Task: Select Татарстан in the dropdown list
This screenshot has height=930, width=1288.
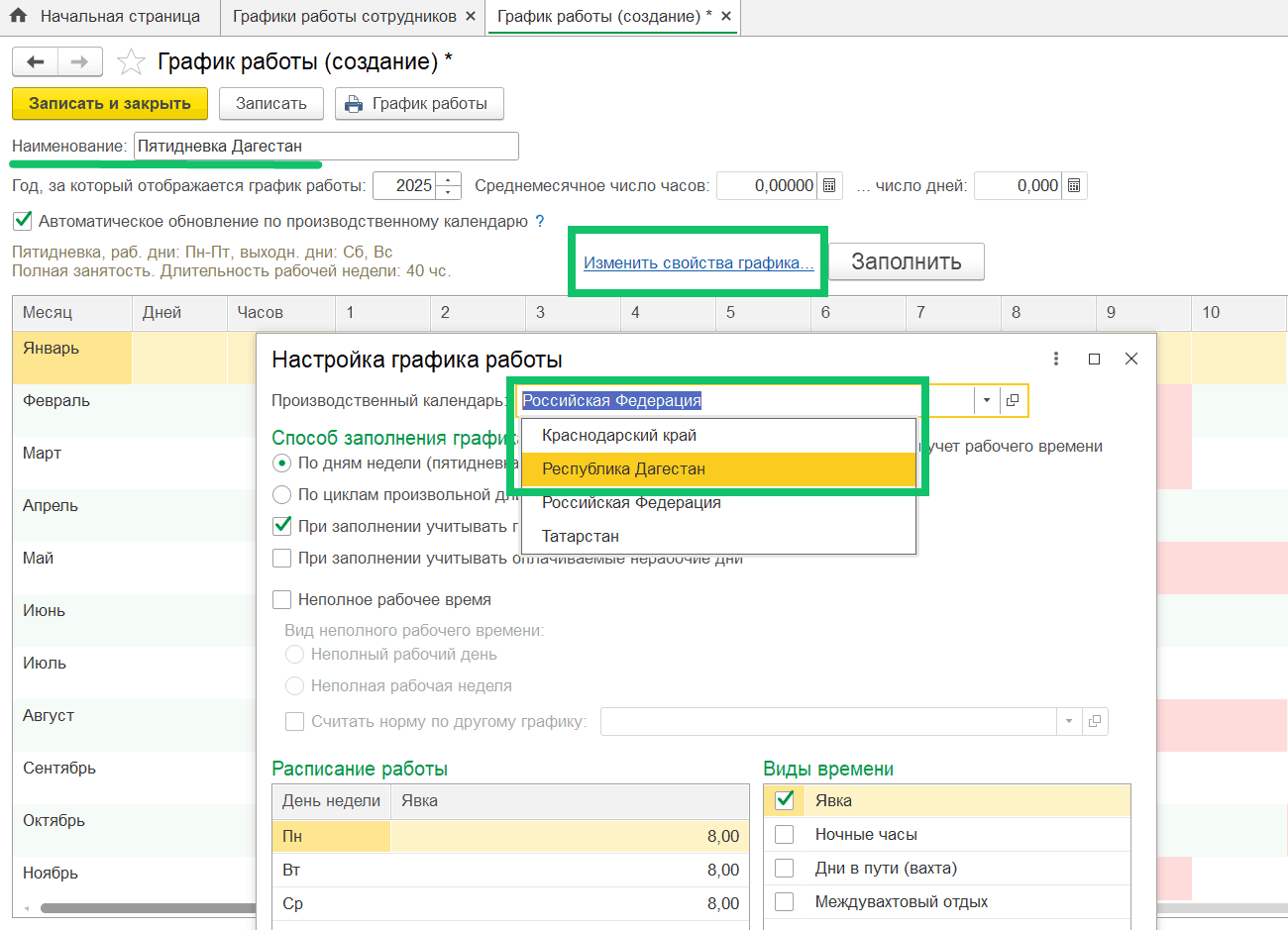Action: click(x=581, y=536)
